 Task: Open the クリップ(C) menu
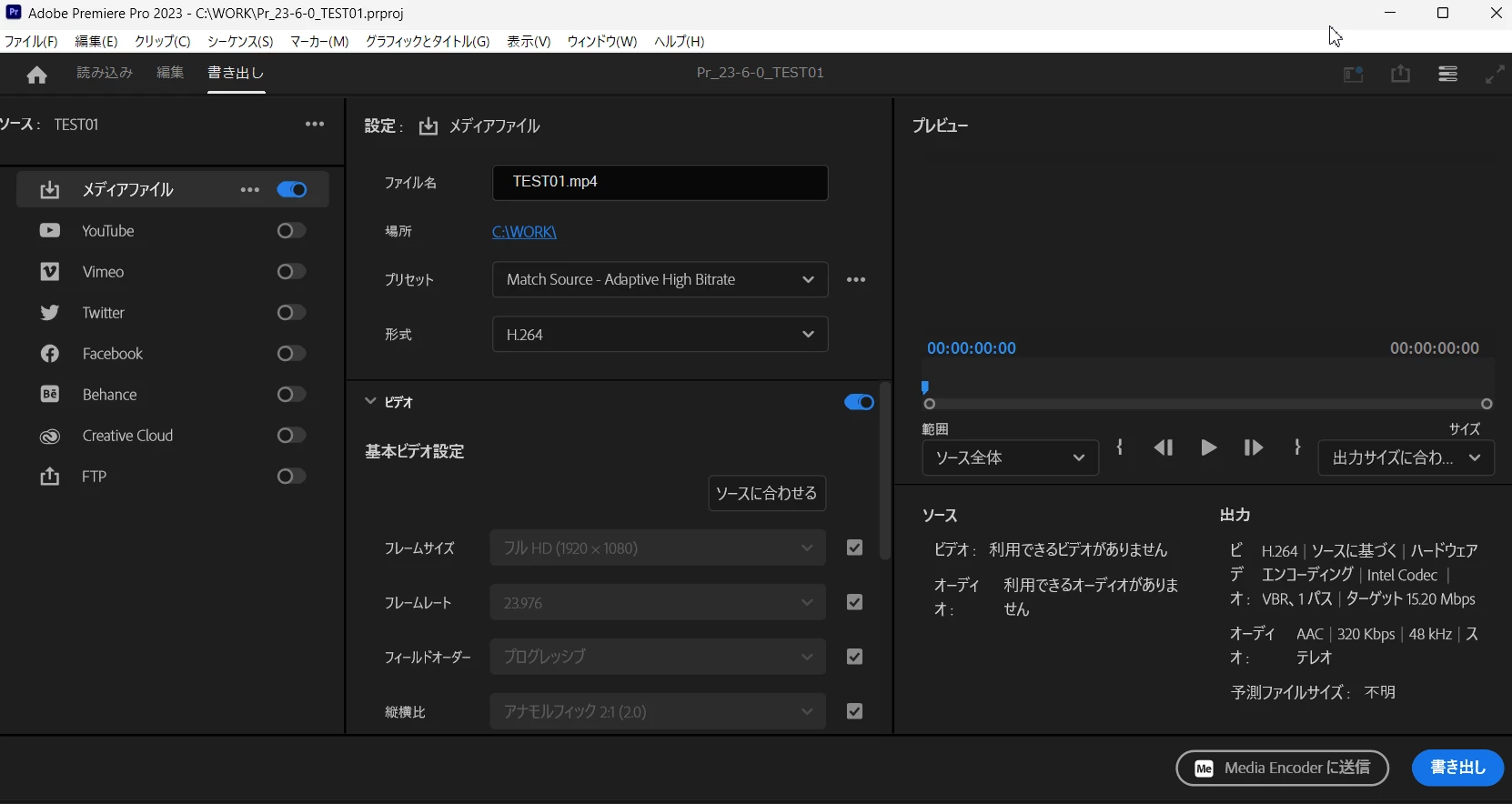coord(163,42)
